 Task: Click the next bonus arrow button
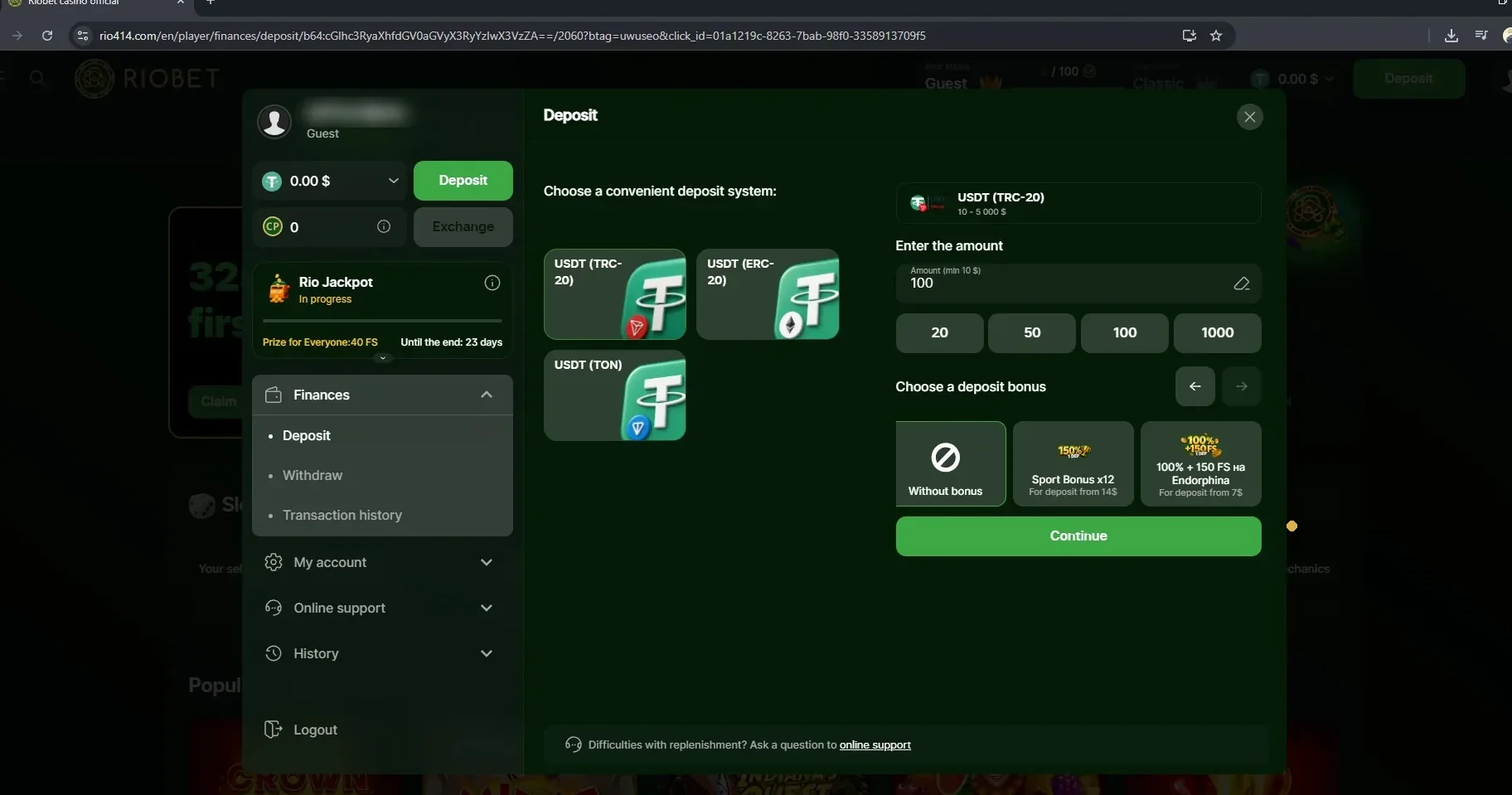point(1241,386)
